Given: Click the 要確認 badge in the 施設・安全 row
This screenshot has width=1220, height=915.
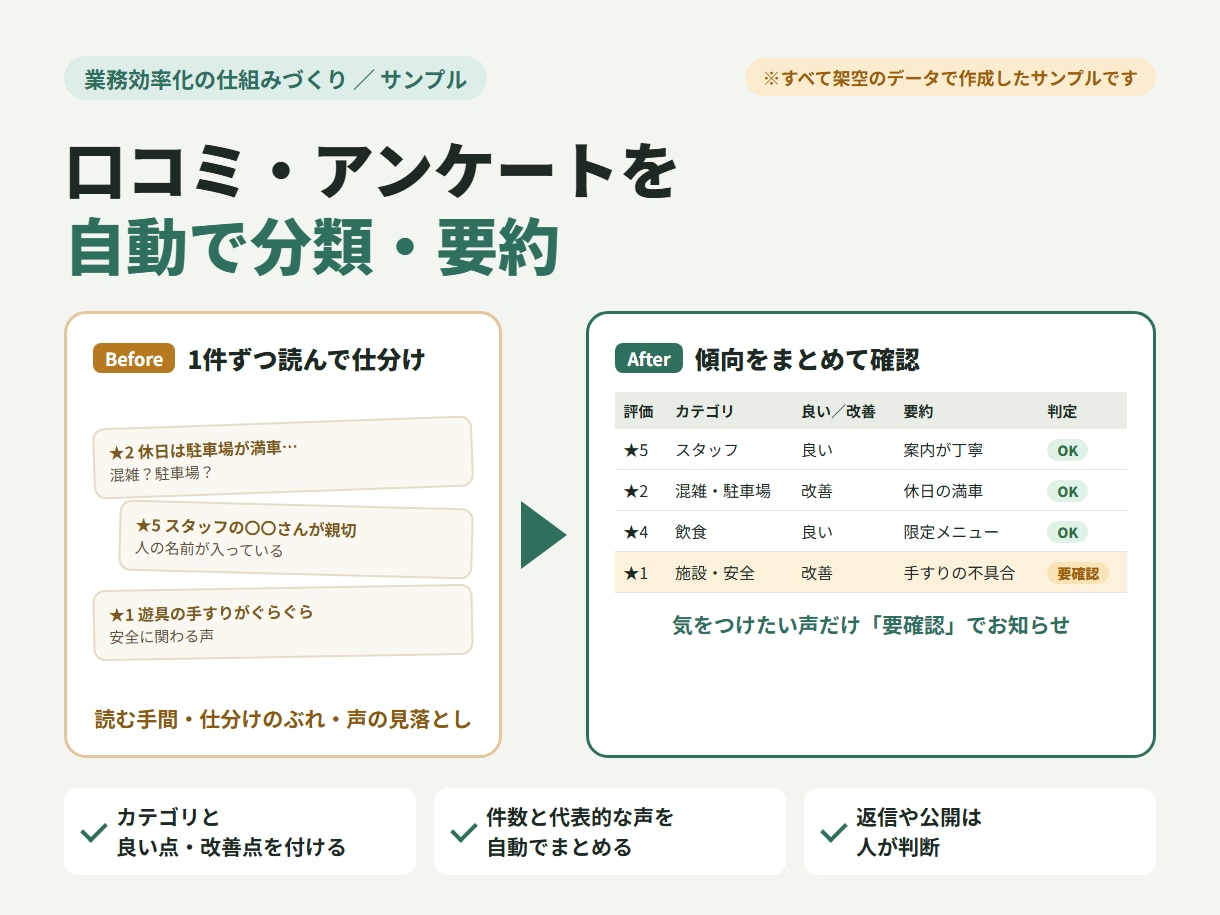Looking at the screenshot, I should pos(1078,573).
